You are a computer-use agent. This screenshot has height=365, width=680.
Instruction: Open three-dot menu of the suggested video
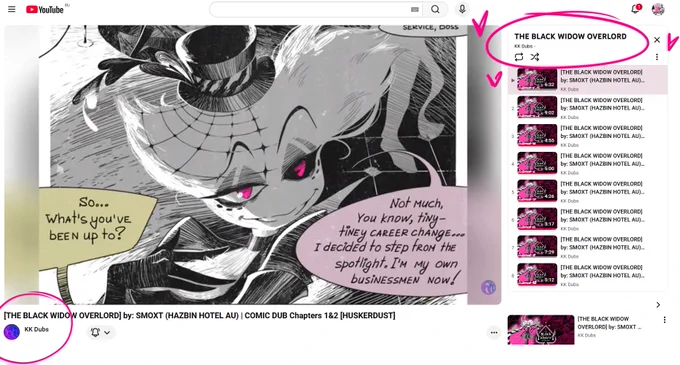click(664, 320)
